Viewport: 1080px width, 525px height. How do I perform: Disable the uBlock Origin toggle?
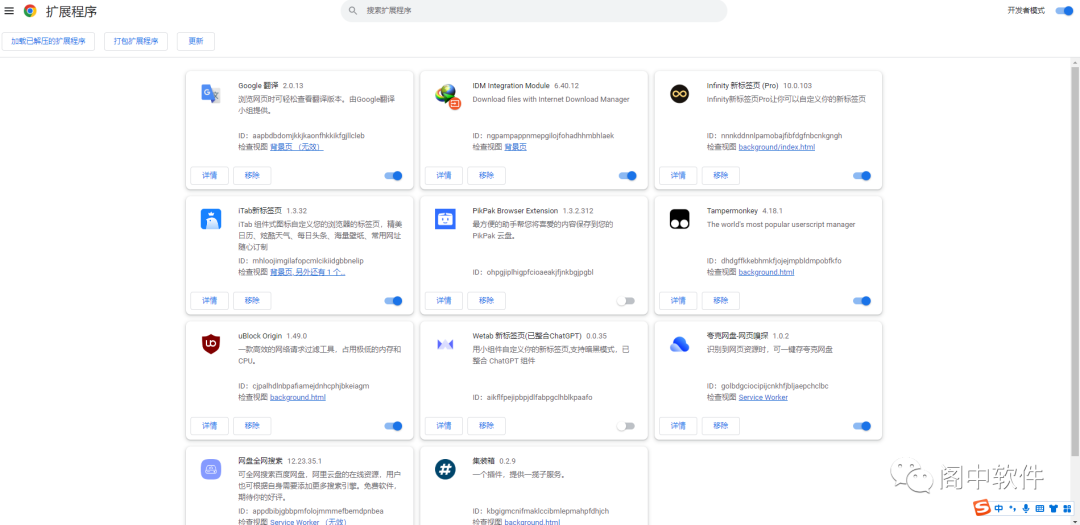(393, 426)
